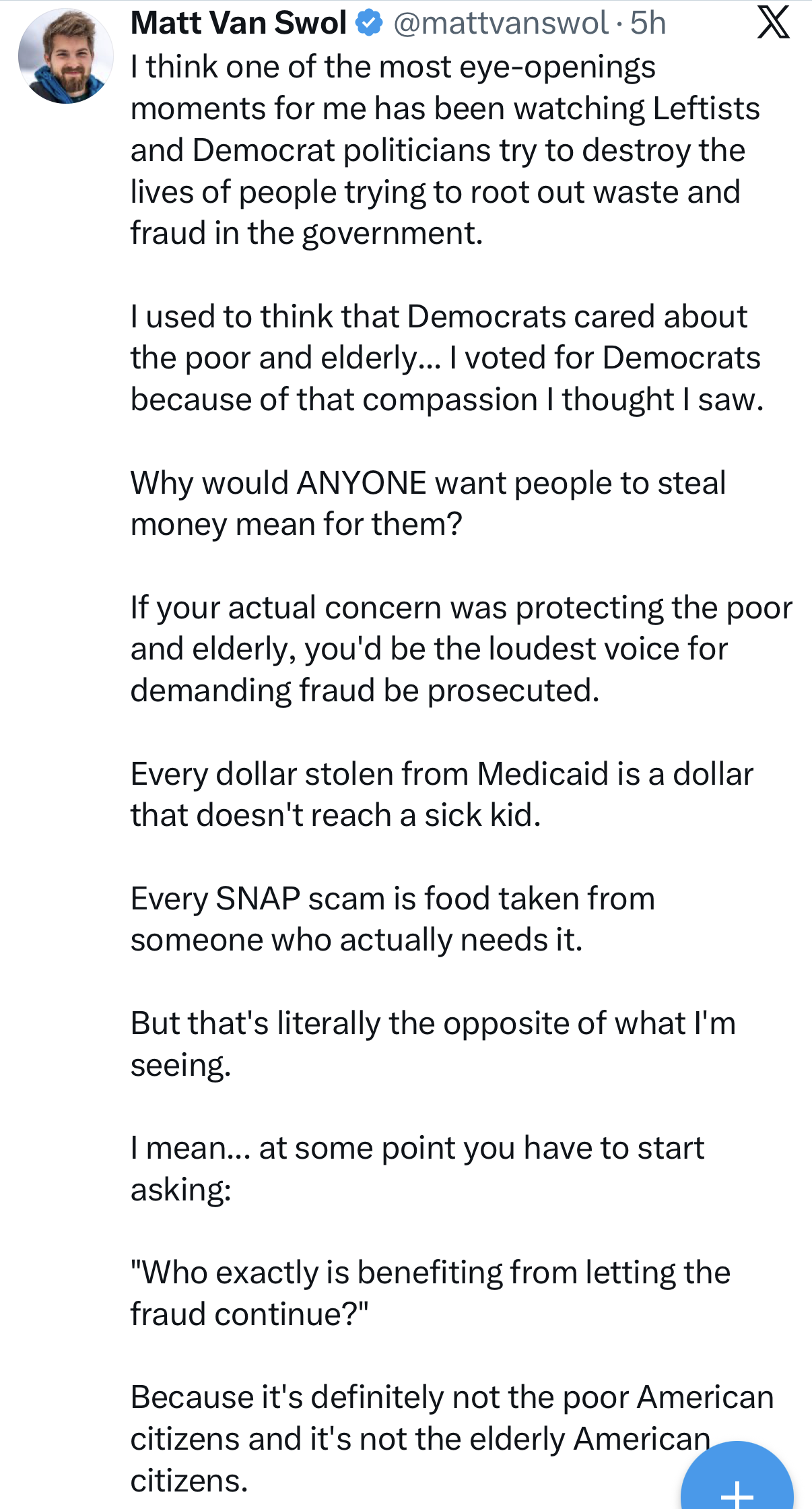Viewport: 812px width, 1509px height.
Task: Tap the paragraph starting 'I think one of'
Action: pos(438,150)
